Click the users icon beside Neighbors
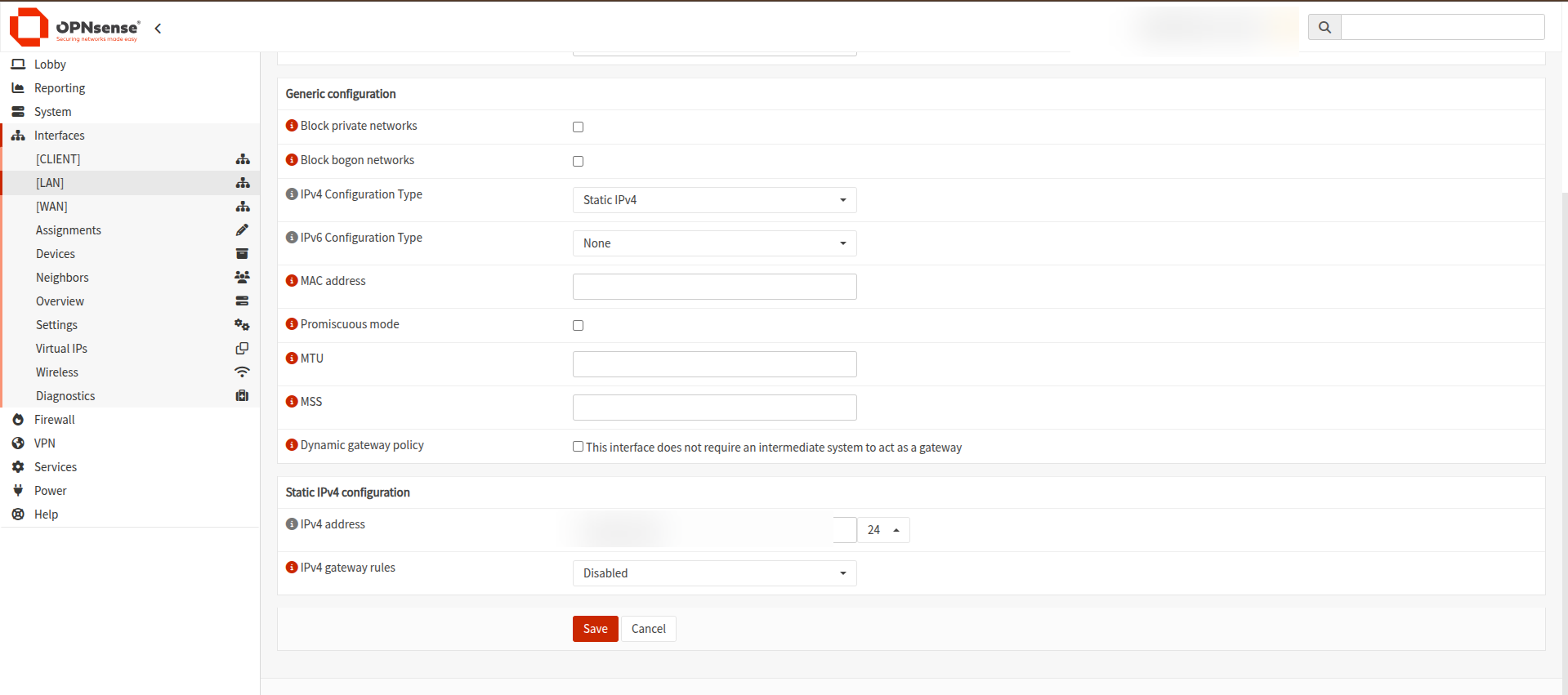The height and width of the screenshot is (695, 1568). pyautogui.click(x=242, y=278)
